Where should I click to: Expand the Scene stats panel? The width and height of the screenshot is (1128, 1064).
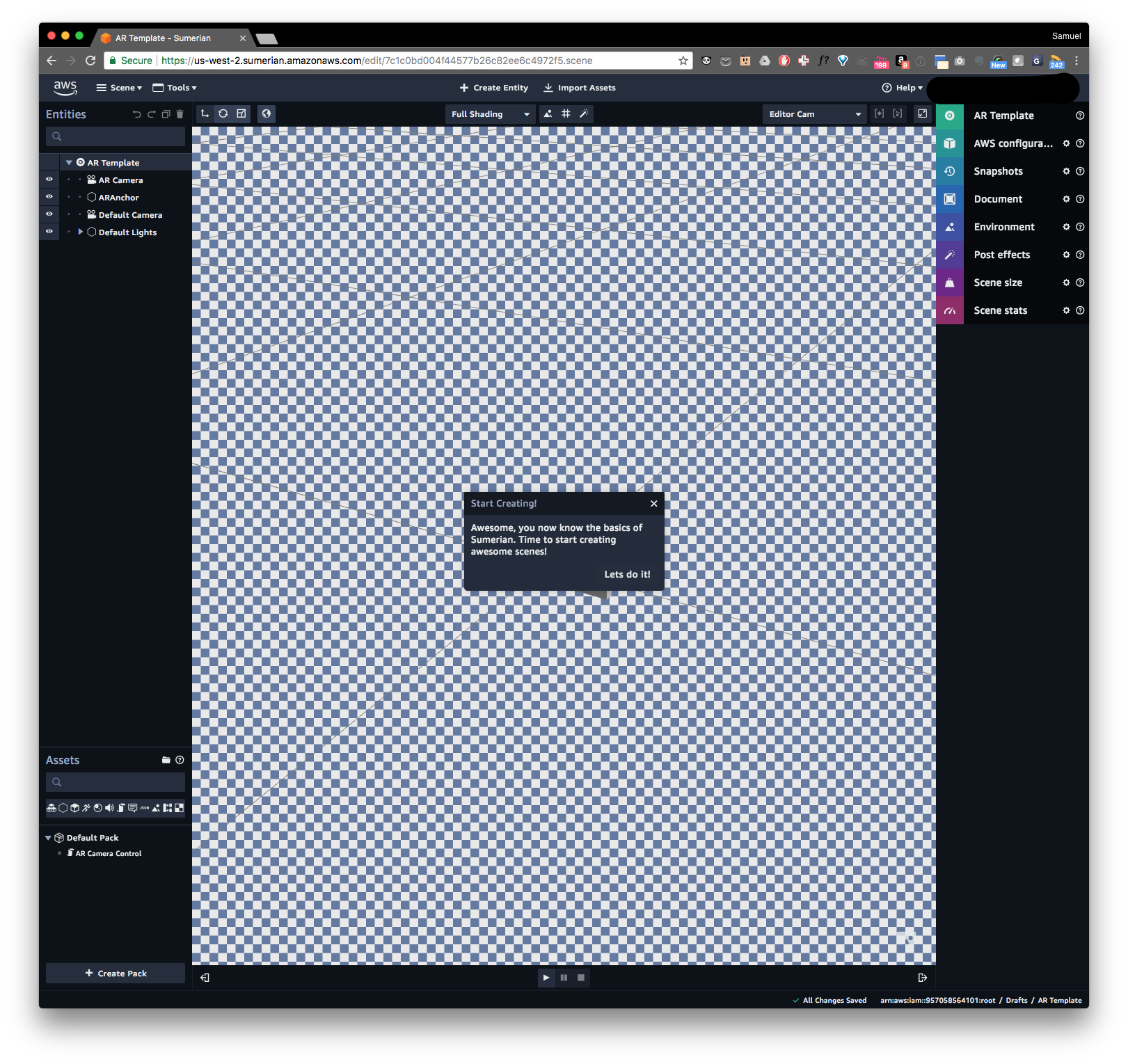tap(1000, 310)
